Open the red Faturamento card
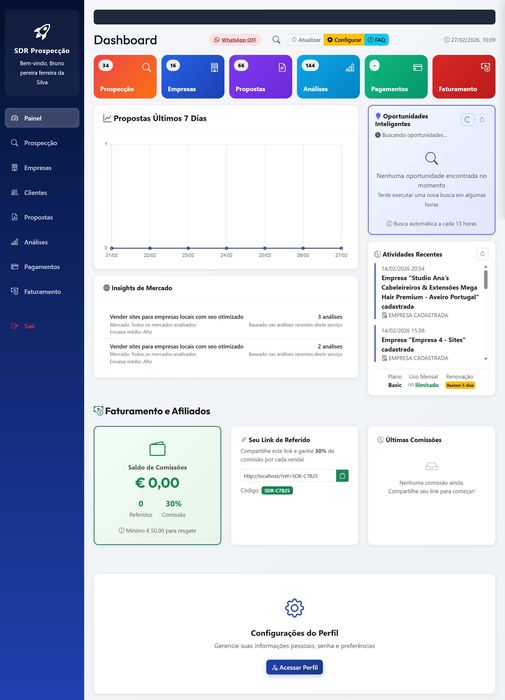The height and width of the screenshot is (700, 505). (x=464, y=76)
